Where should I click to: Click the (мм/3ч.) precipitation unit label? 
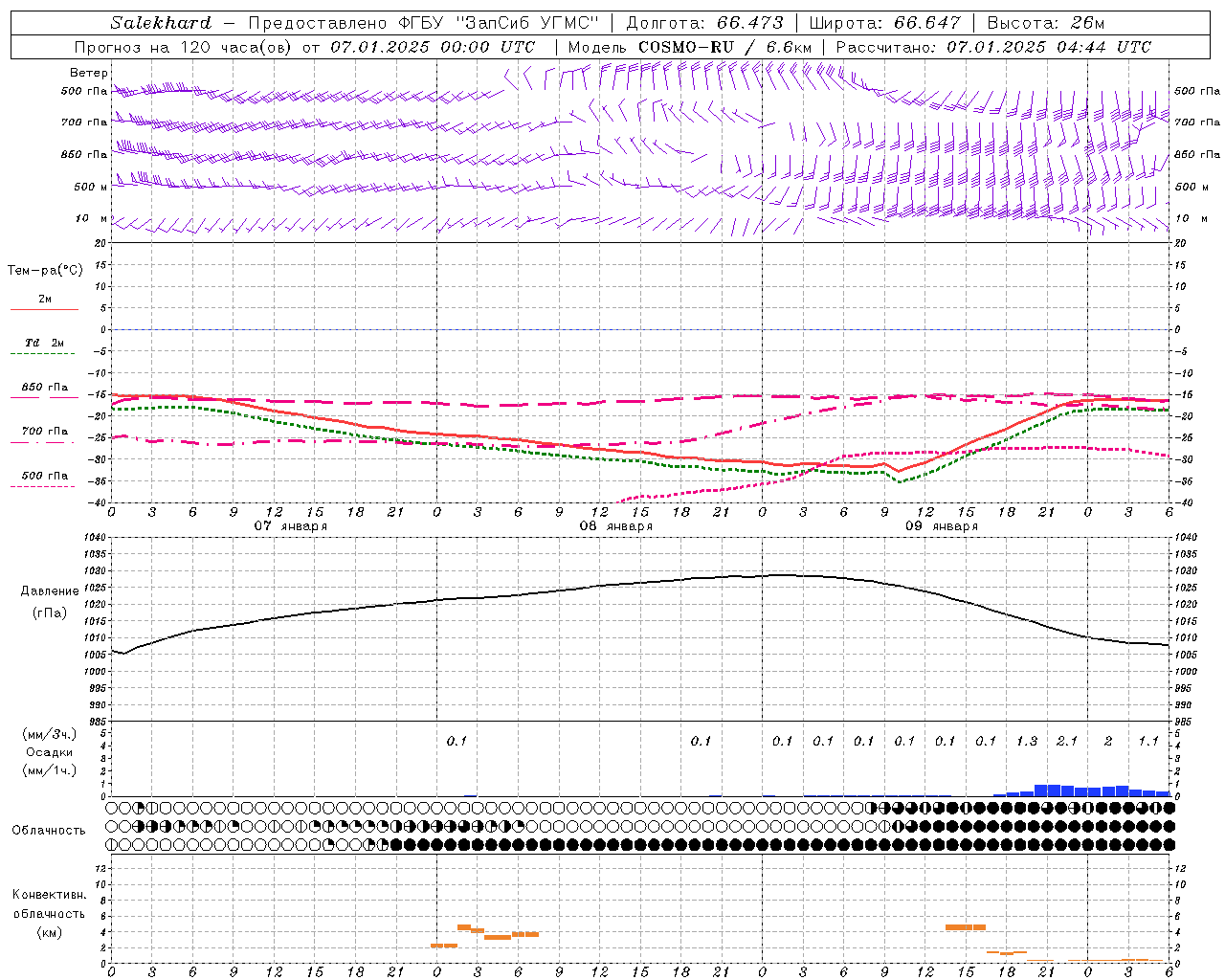coord(50,735)
